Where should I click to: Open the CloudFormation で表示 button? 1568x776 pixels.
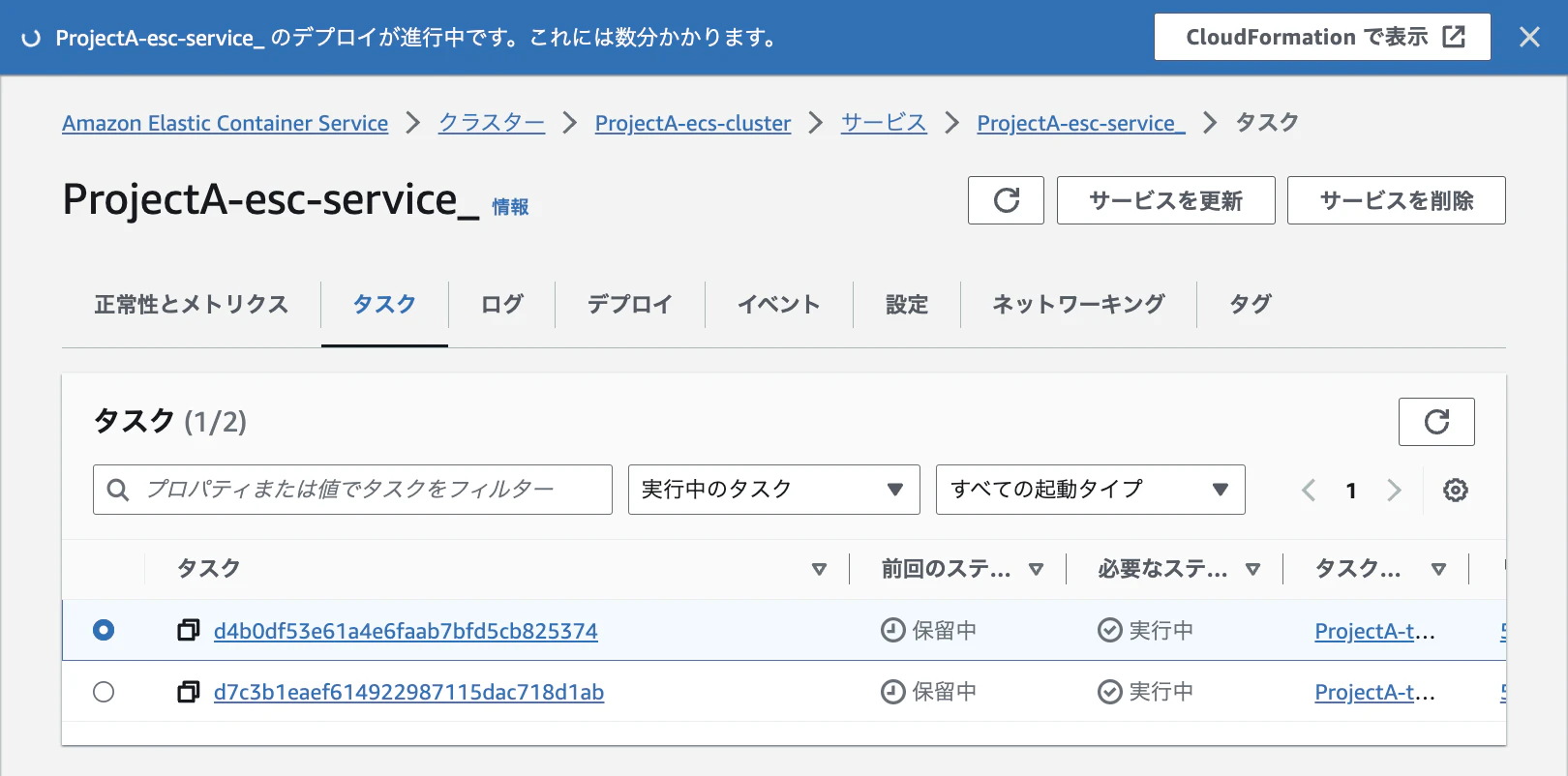(1322, 37)
